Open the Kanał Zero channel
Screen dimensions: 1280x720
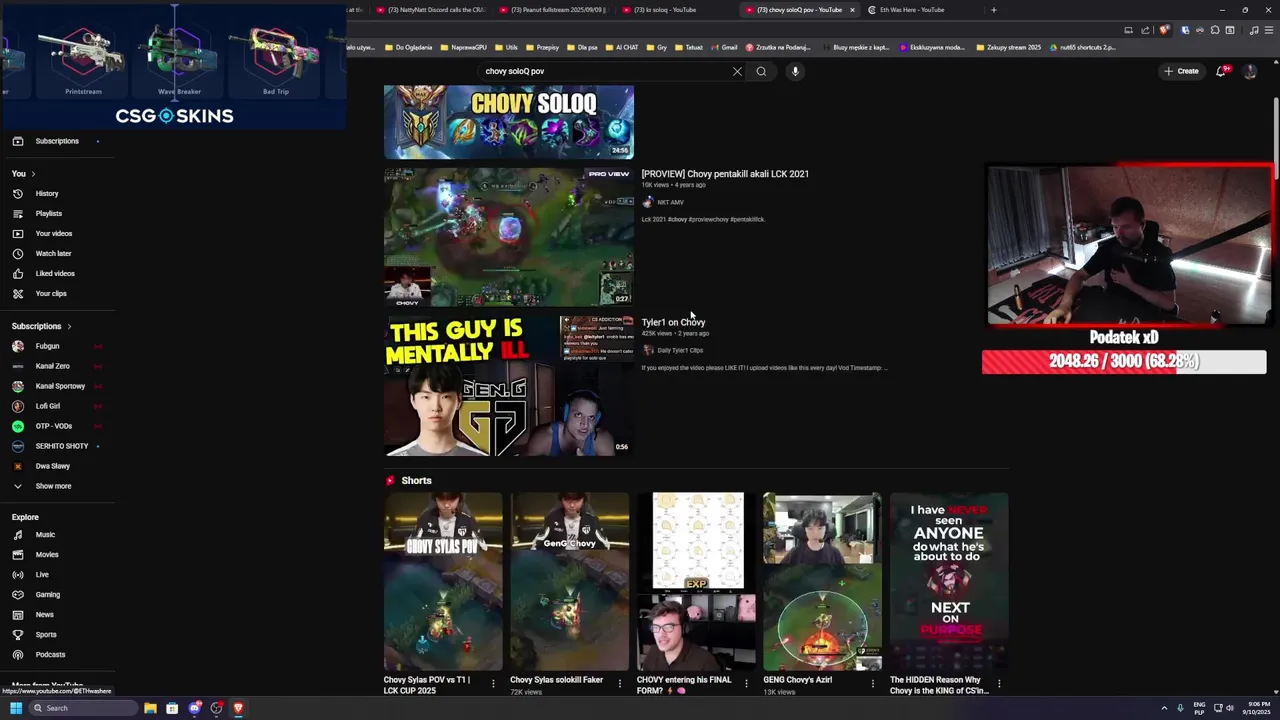coord(52,366)
